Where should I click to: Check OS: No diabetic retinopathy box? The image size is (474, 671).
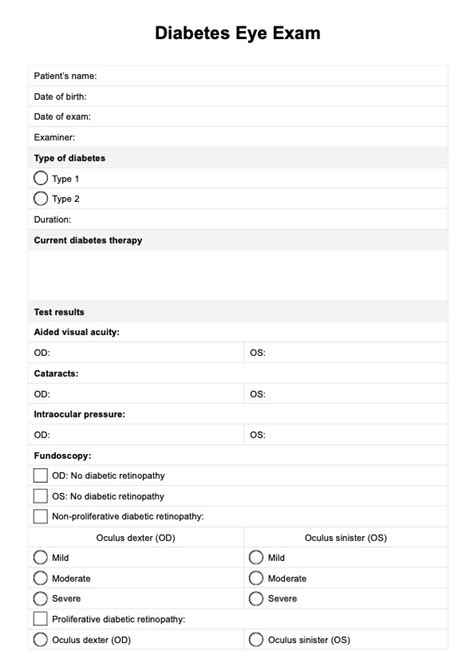pyautogui.click(x=41, y=496)
